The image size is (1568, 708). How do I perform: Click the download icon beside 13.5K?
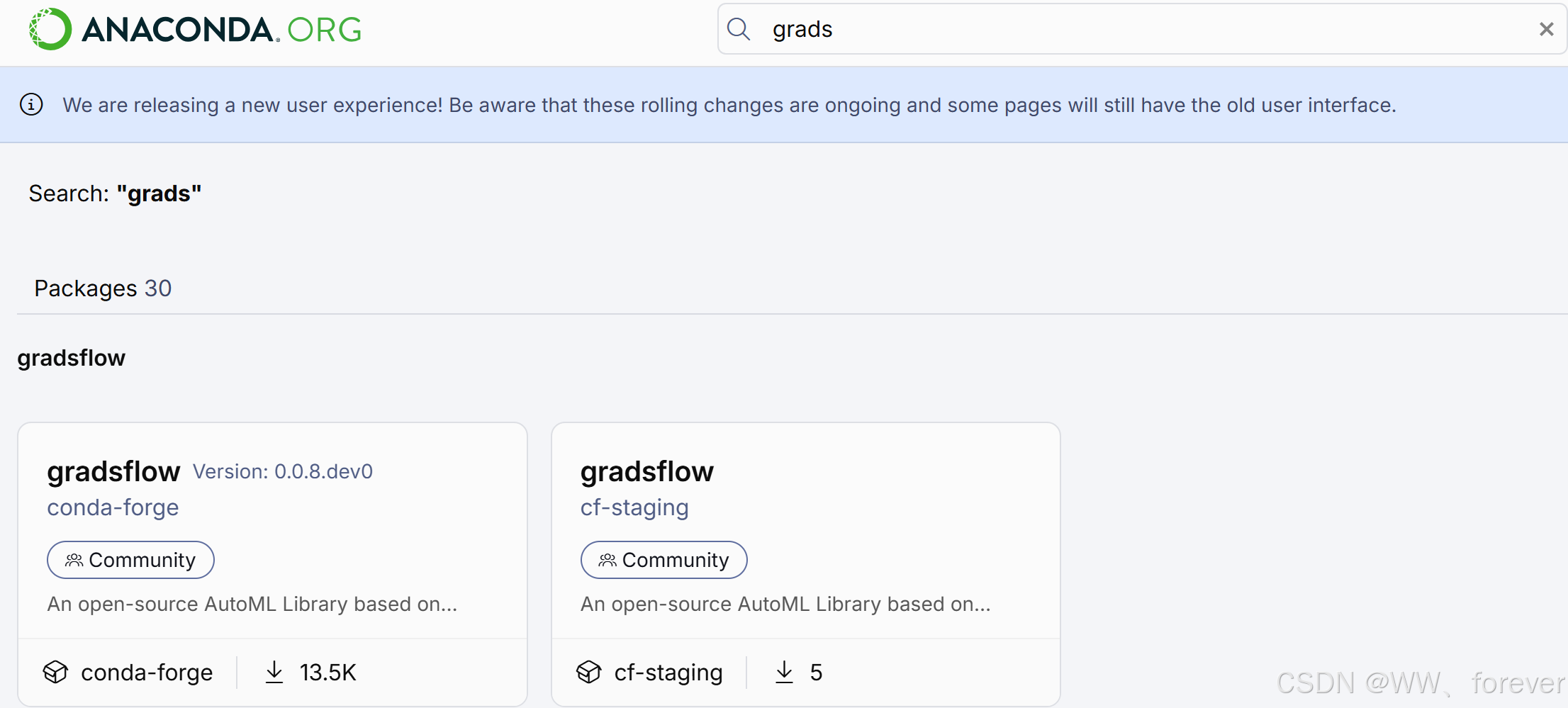click(274, 672)
